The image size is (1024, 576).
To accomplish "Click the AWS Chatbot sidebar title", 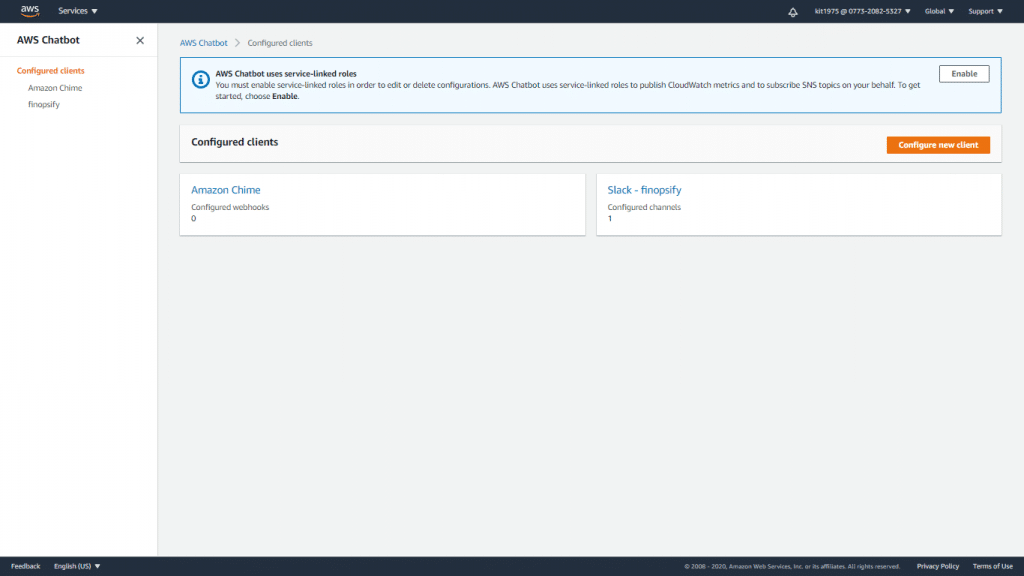I will click(48, 40).
